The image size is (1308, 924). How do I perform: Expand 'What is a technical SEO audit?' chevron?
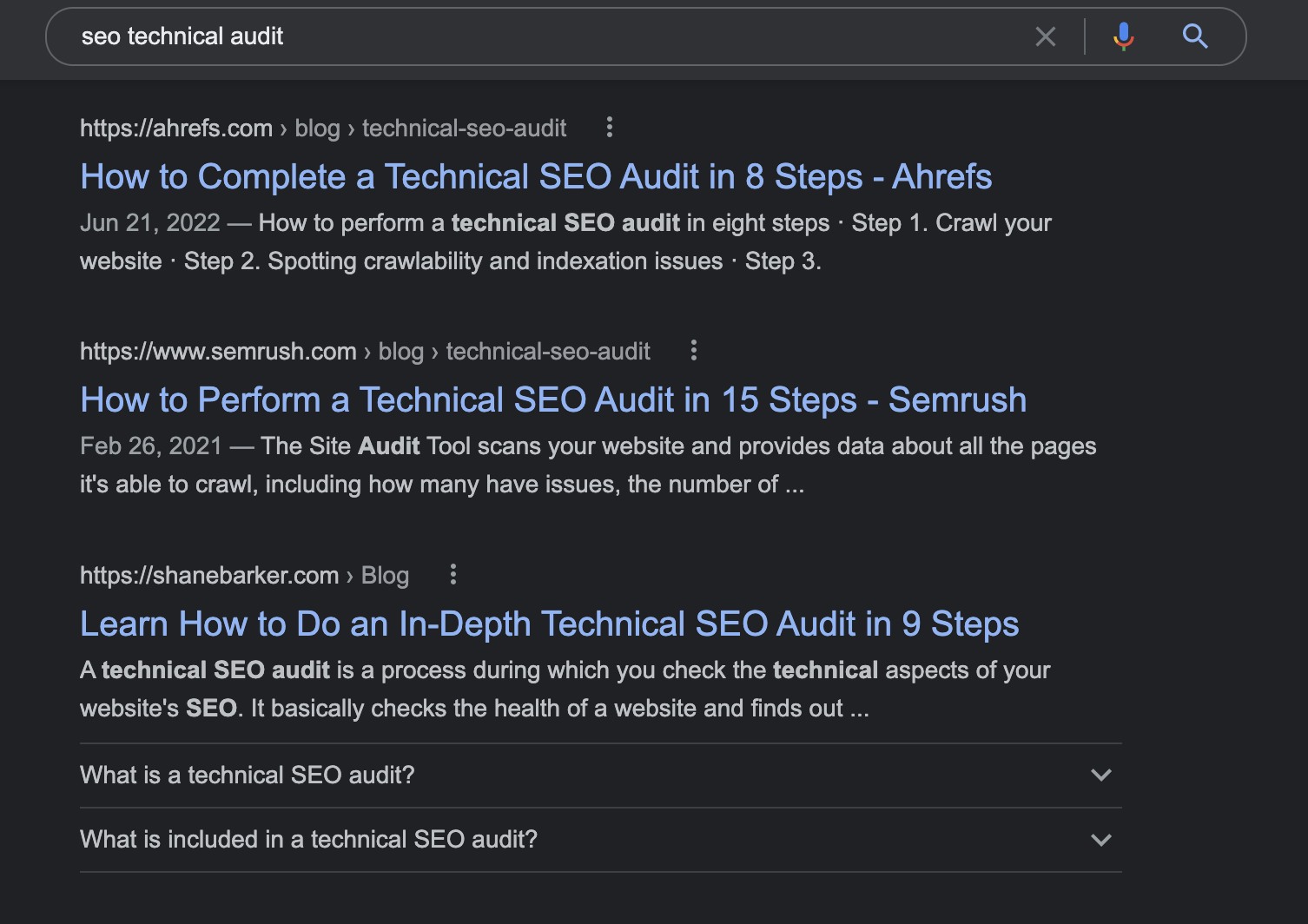click(x=1101, y=775)
